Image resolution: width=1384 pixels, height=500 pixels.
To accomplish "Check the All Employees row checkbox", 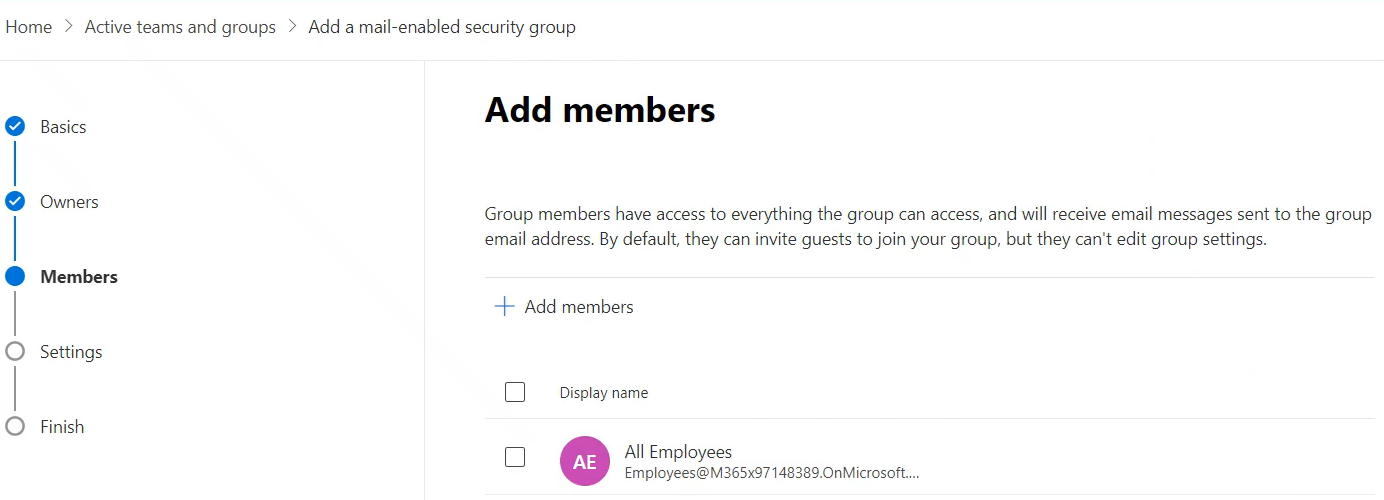I will (515, 457).
